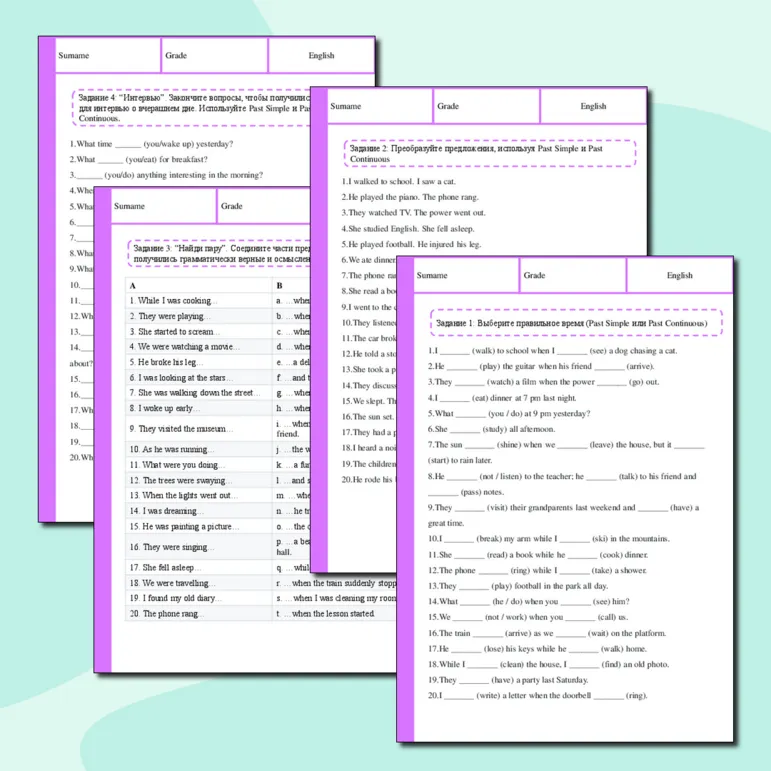Click sentence 4 'I (eat) dinner at 7 pm last night'
The image size is (771, 771).
pyautogui.click(x=502, y=398)
